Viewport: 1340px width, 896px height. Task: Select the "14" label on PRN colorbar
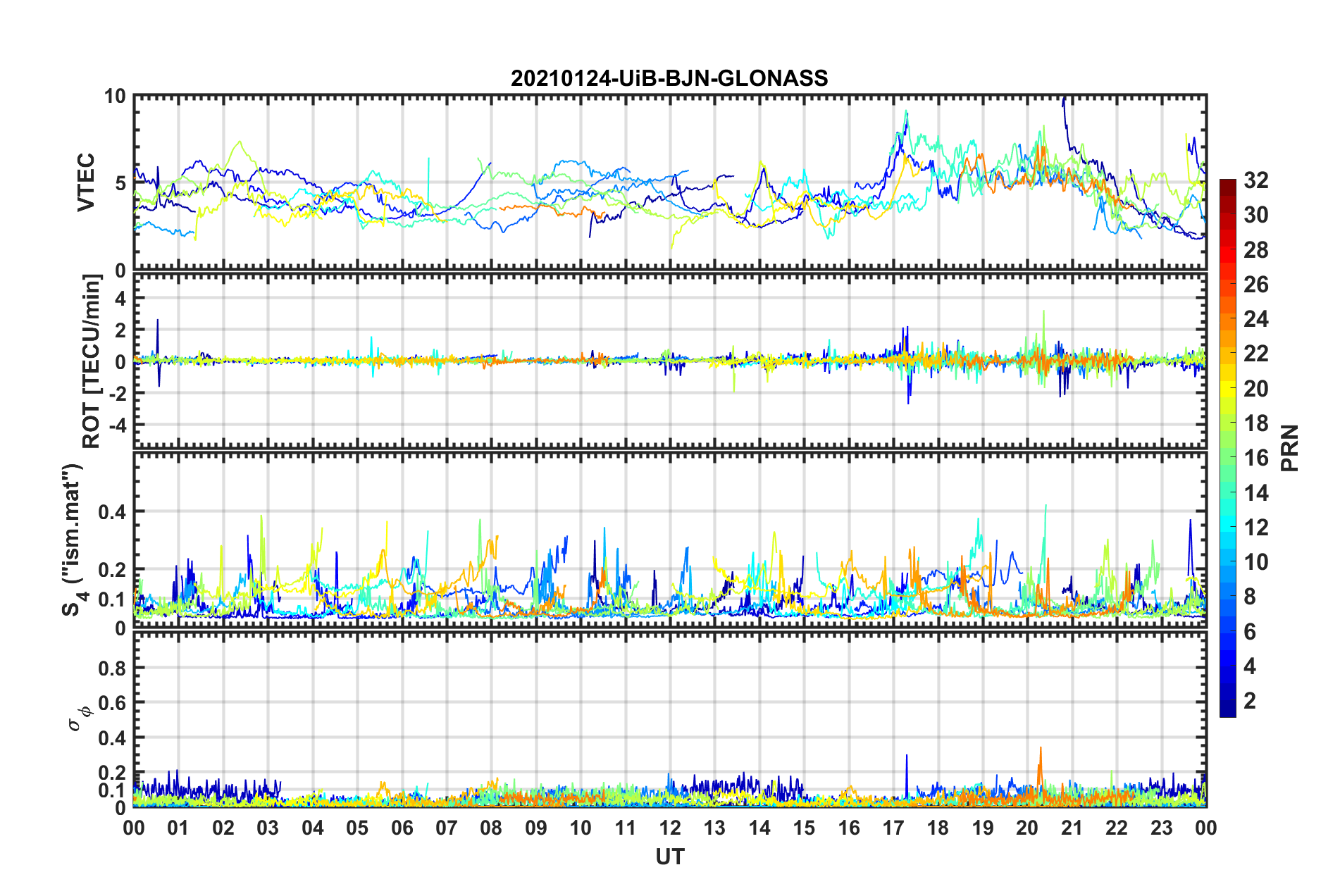coord(1256,493)
